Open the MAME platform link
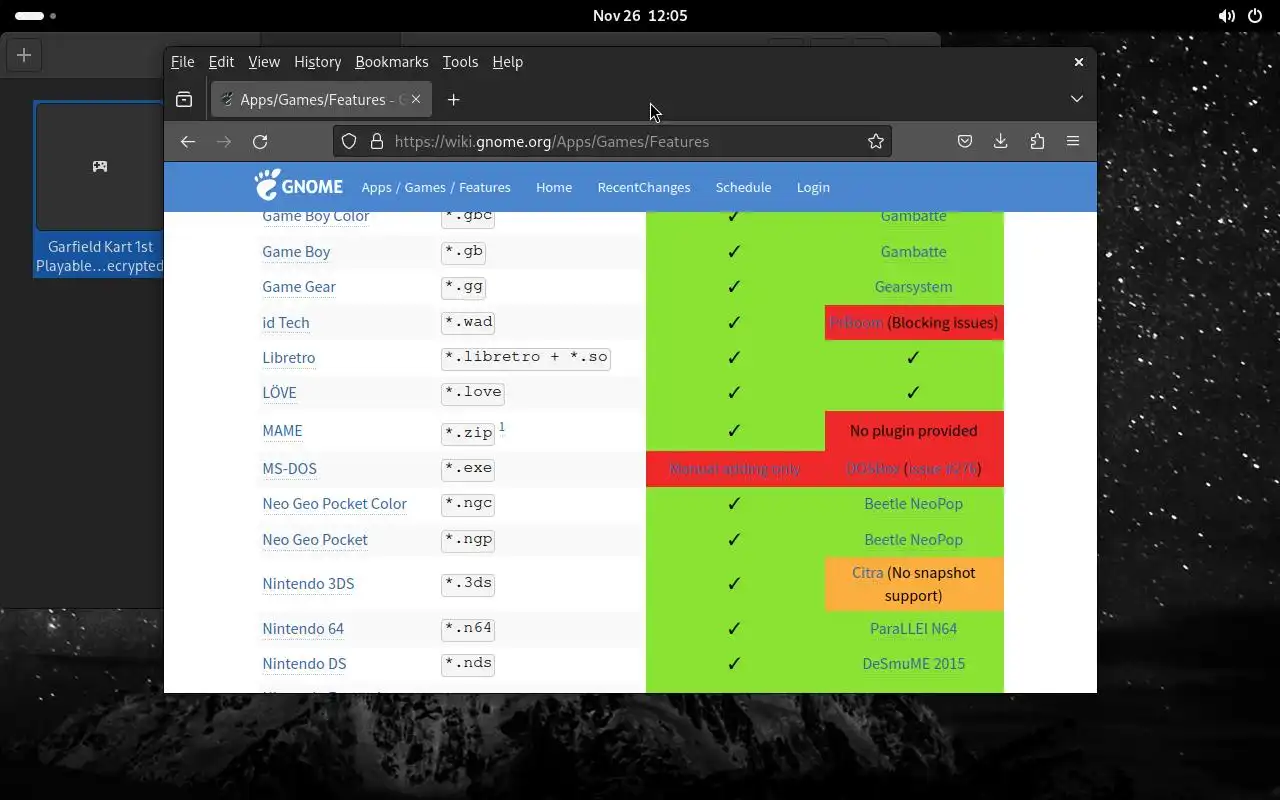Screen dimensions: 1280x800 point(282,431)
